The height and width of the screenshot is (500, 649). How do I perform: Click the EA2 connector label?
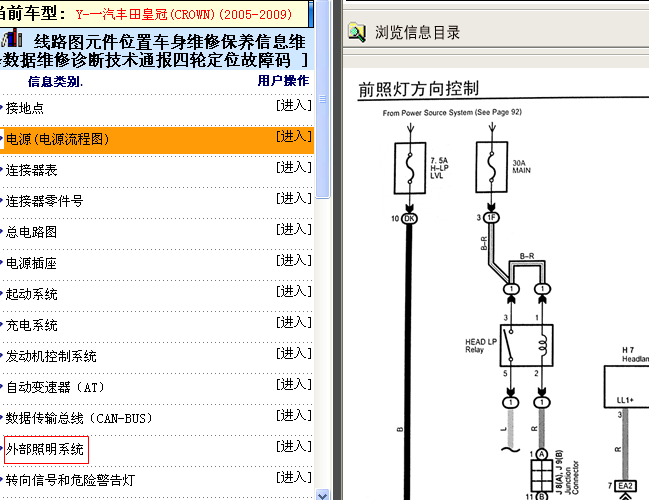coord(625,486)
